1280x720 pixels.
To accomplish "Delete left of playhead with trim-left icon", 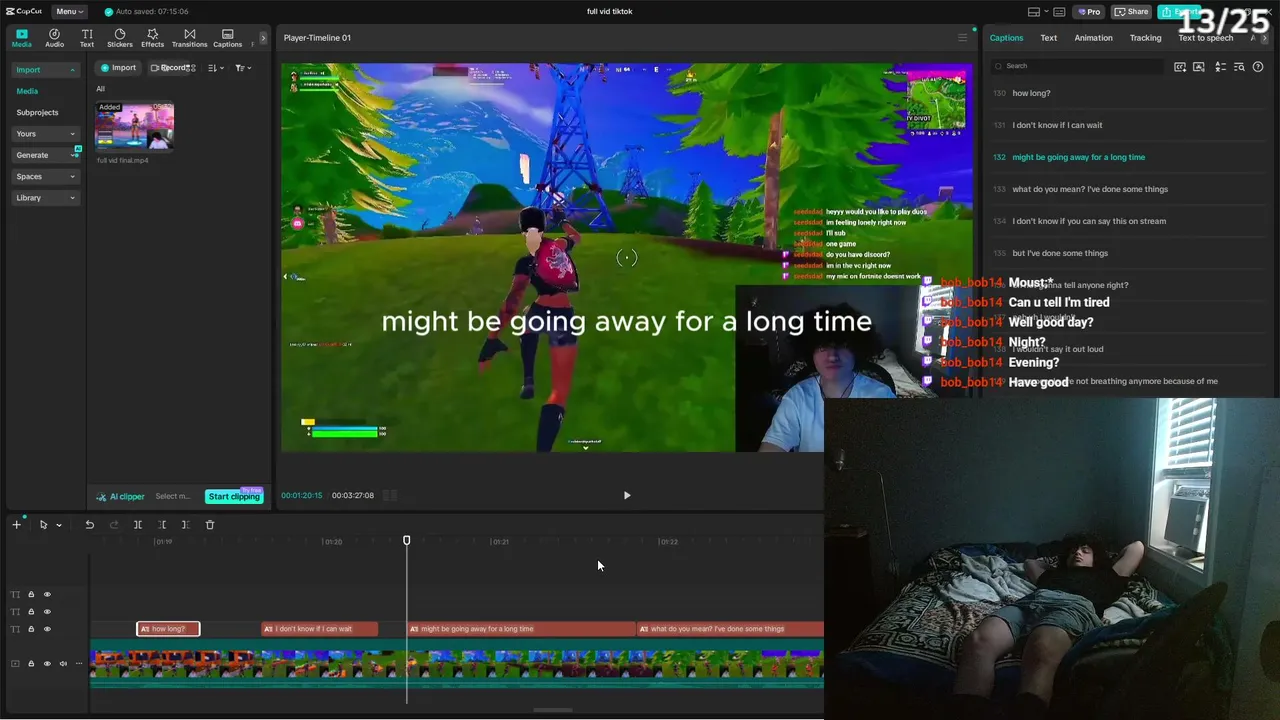I will tap(162, 525).
